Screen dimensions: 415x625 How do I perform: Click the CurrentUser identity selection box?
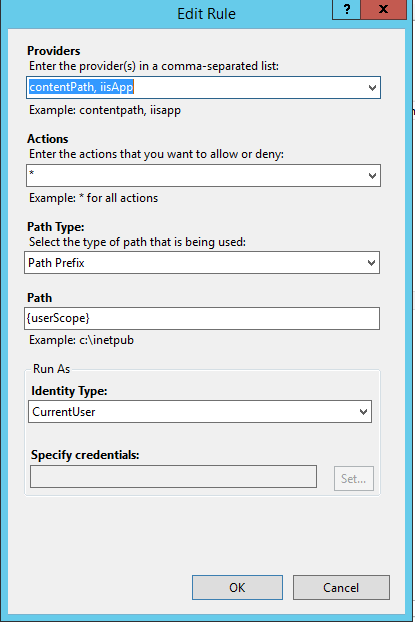[200, 412]
